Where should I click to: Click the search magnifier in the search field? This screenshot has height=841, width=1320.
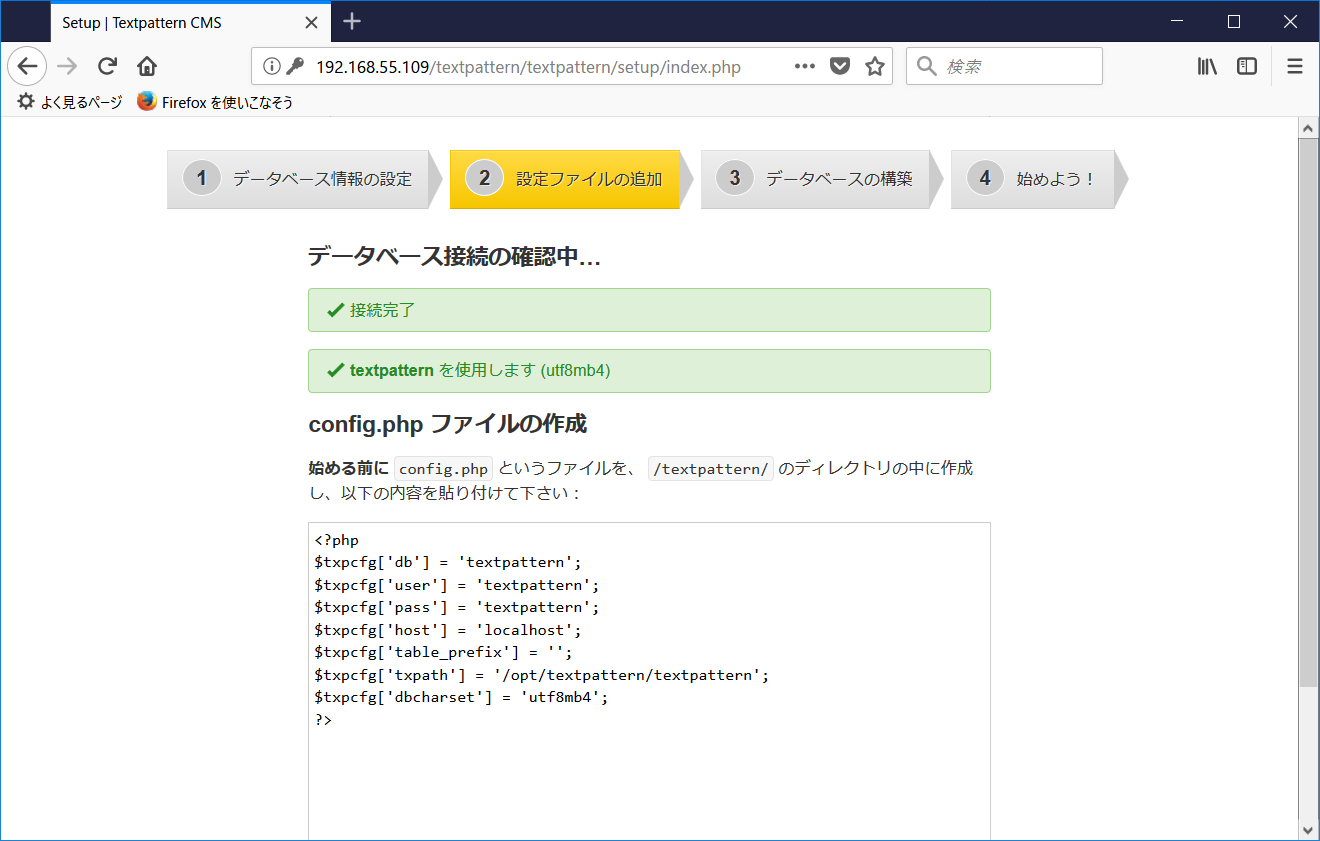pos(925,66)
